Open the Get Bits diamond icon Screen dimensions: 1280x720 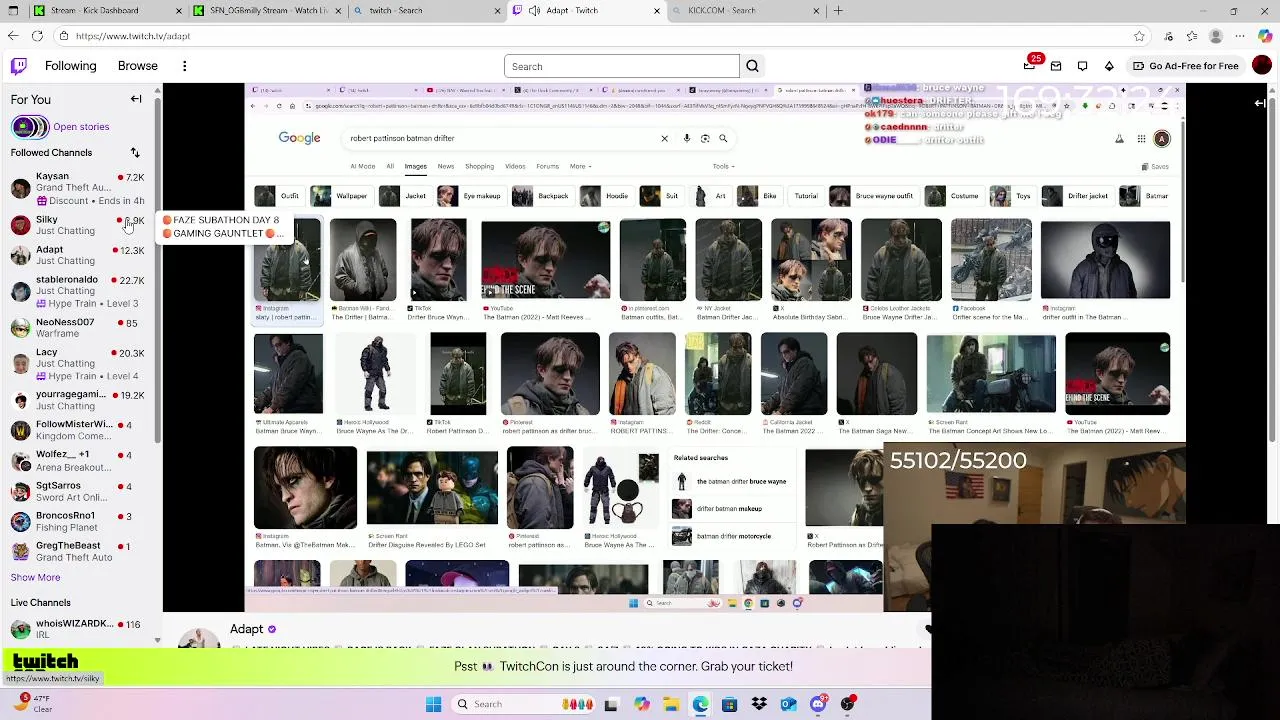(x=1109, y=66)
